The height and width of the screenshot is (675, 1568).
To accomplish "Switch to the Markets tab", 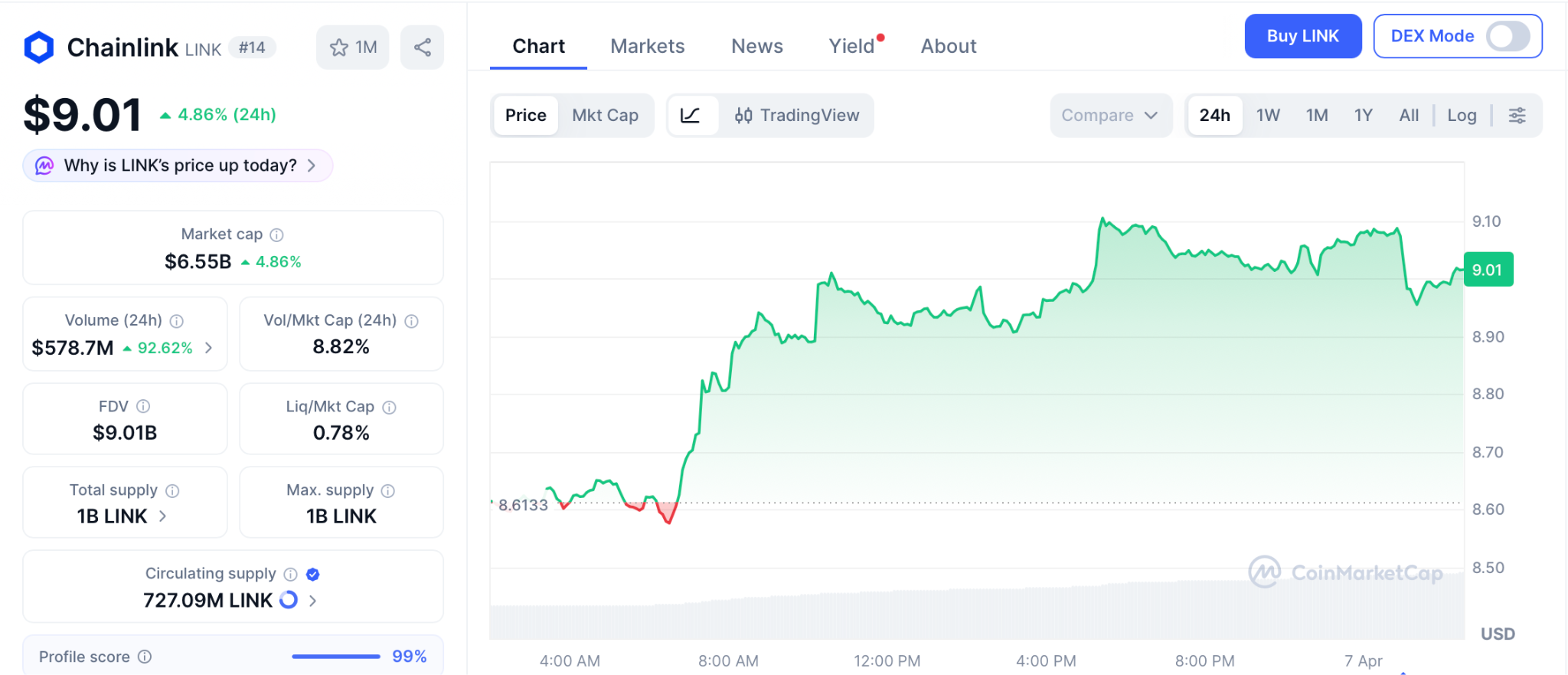I will [647, 46].
